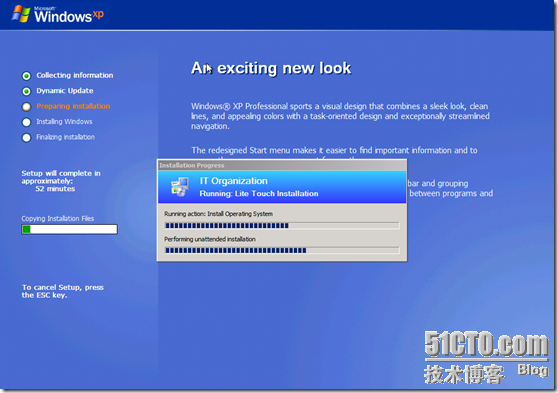Click the IT Organization heading
The height and width of the screenshot is (393, 558).
pyautogui.click(x=233, y=181)
